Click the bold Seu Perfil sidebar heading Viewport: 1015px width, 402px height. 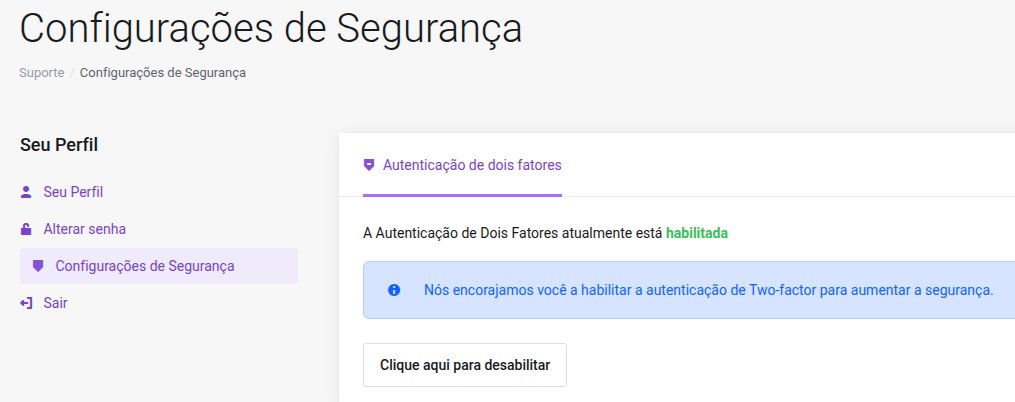tap(59, 145)
